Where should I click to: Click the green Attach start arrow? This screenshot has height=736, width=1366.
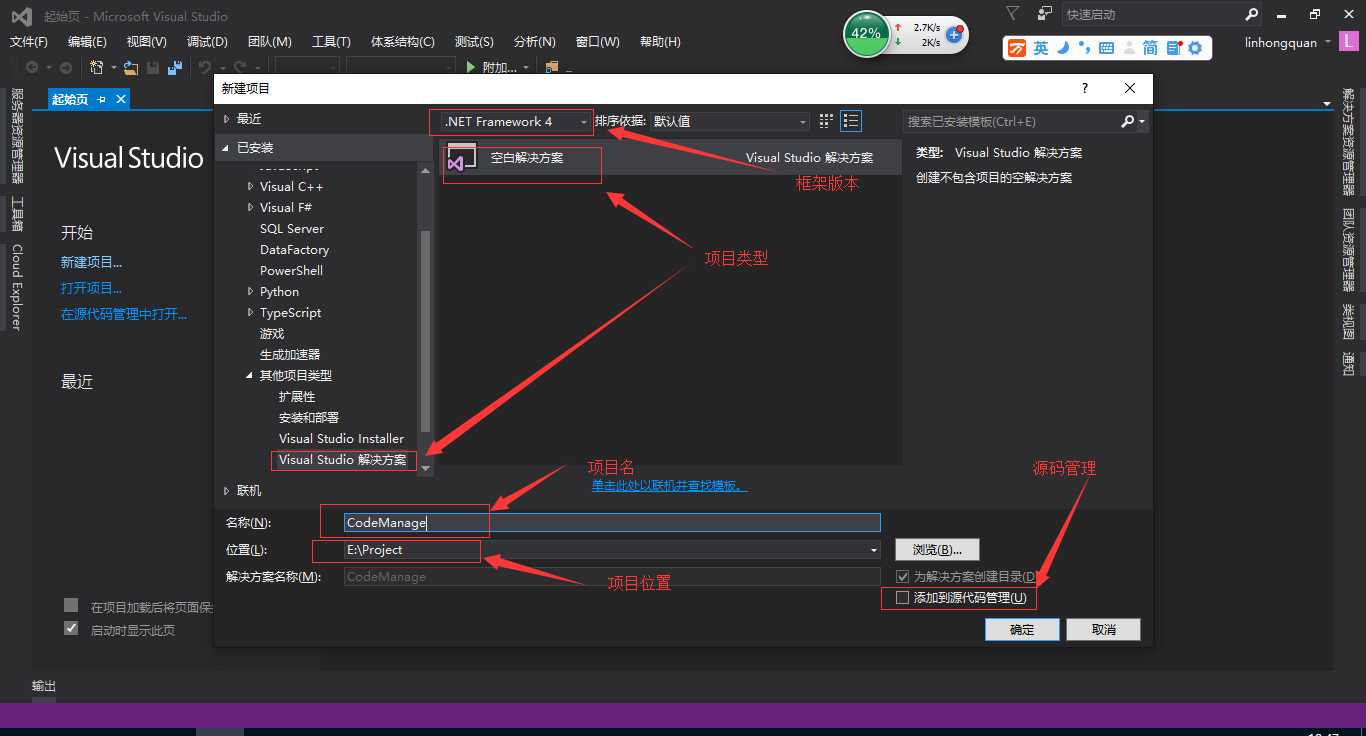coord(472,67)
